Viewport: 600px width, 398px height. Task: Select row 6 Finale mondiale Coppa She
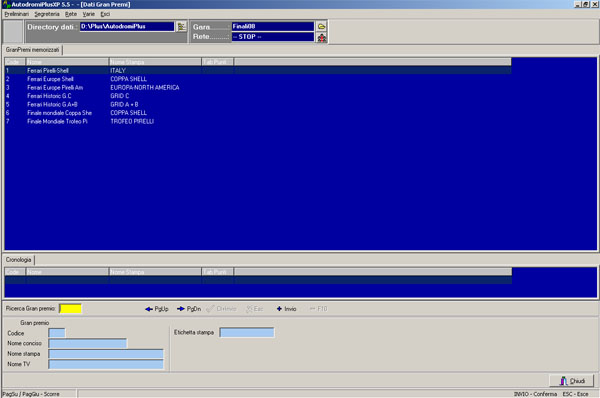[258, 113]
